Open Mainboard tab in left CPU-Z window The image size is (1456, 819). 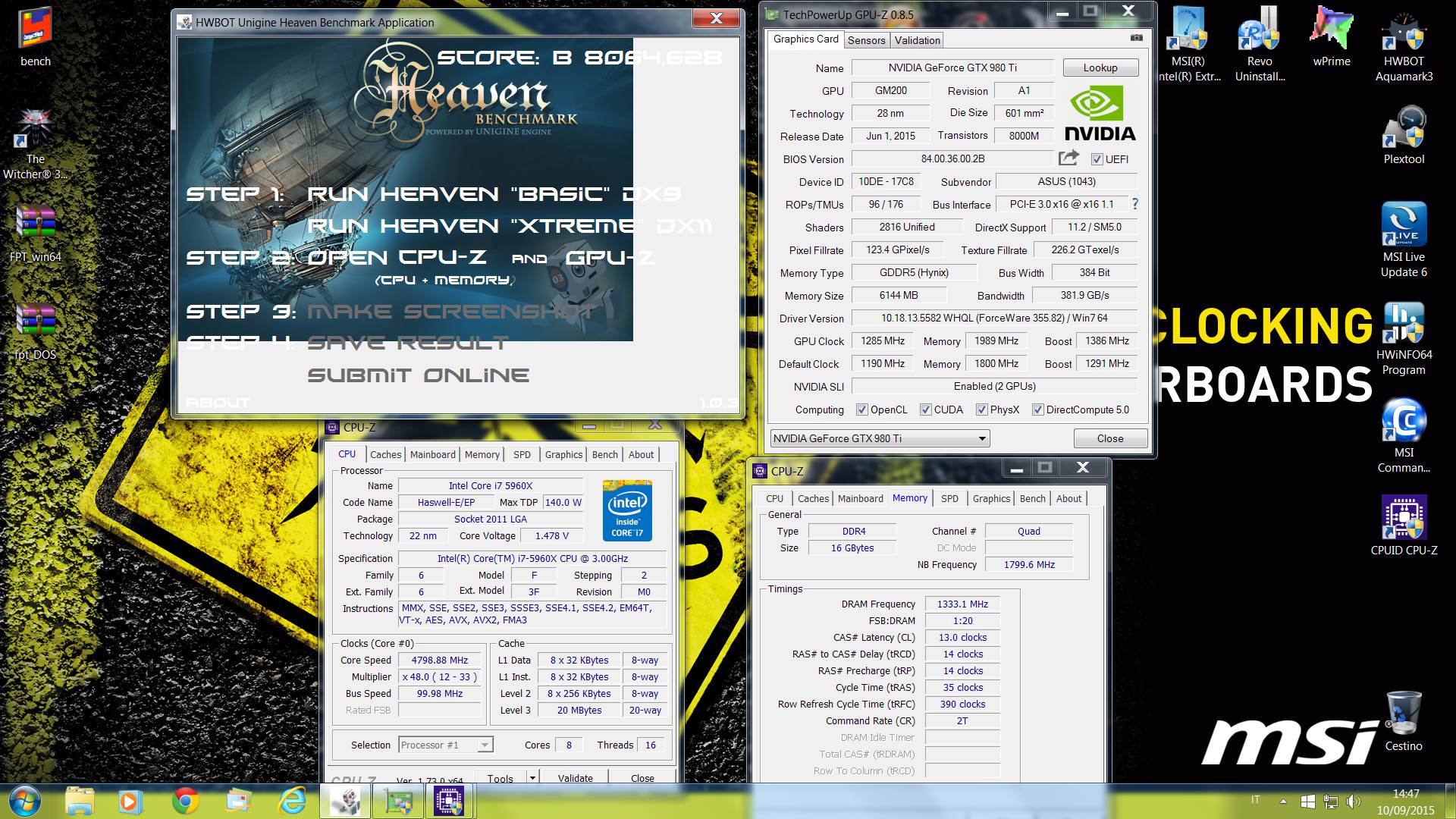pos(432,454)
